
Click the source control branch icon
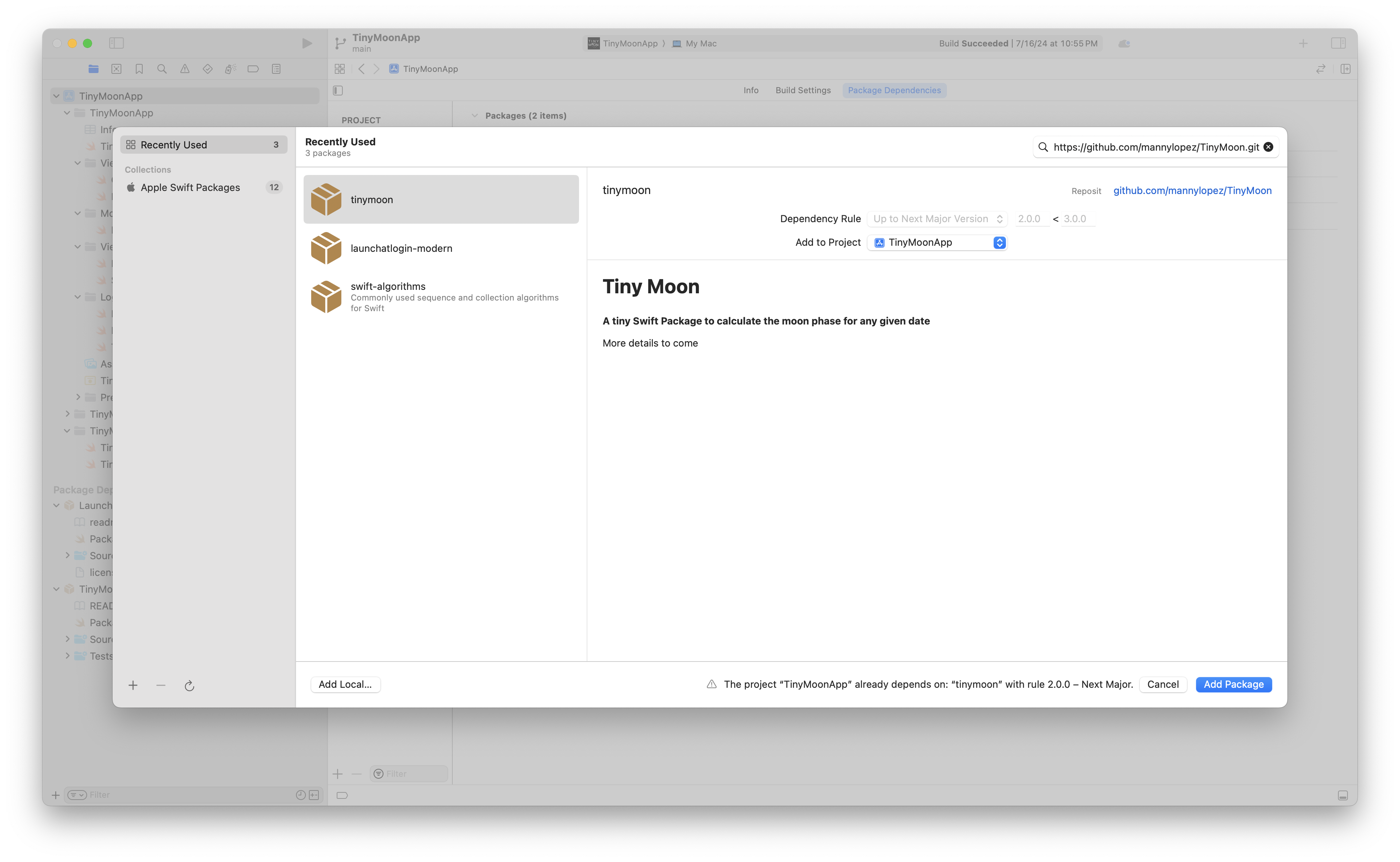coord(340,43)
